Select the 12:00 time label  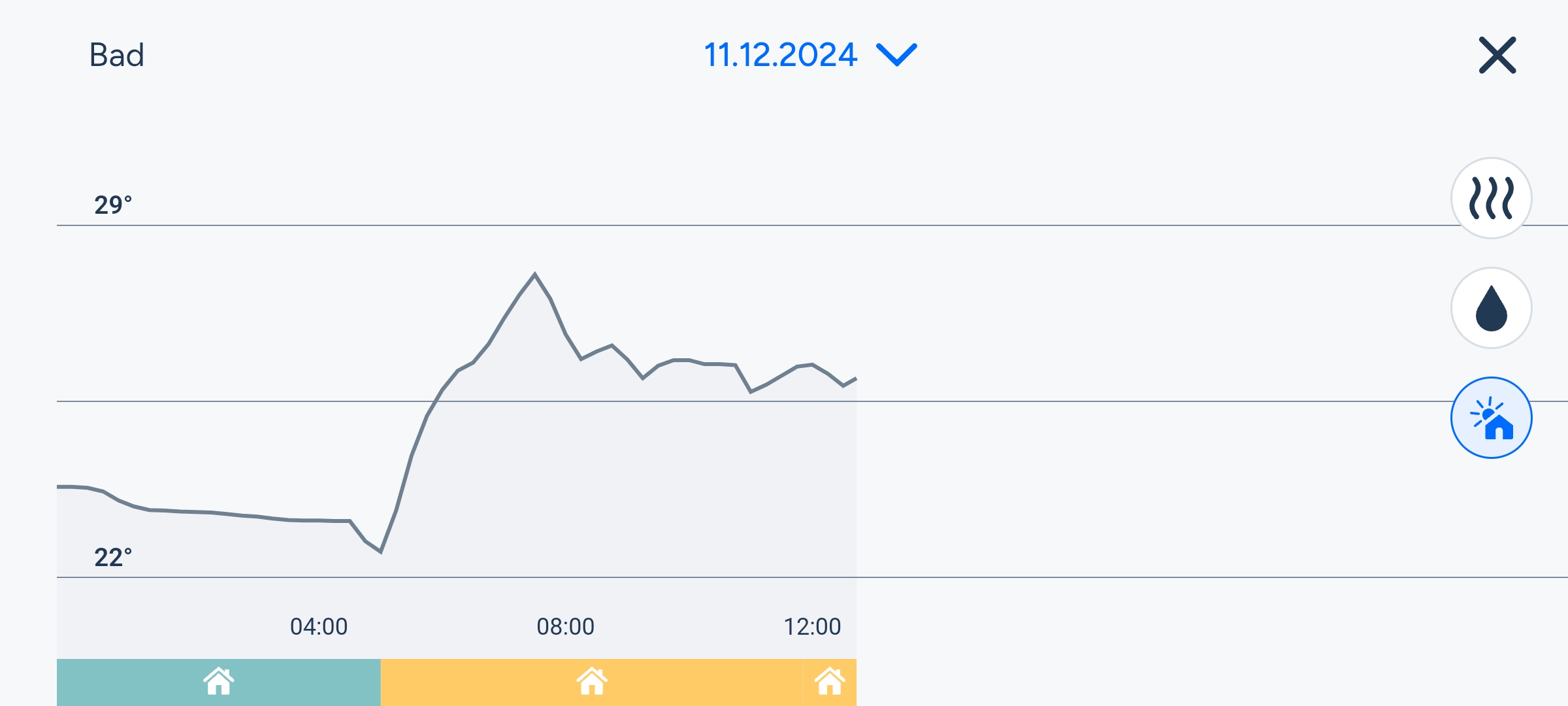[x=812, y=626]
